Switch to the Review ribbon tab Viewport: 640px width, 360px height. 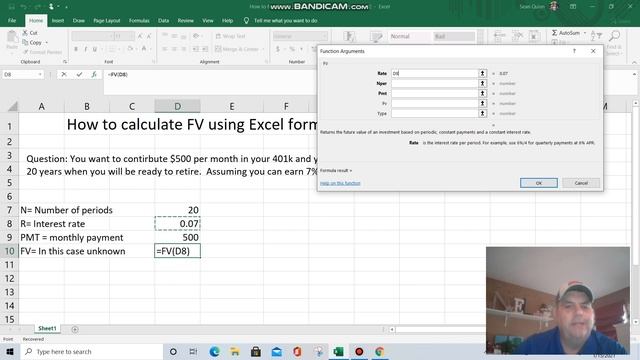coord(185,20)
